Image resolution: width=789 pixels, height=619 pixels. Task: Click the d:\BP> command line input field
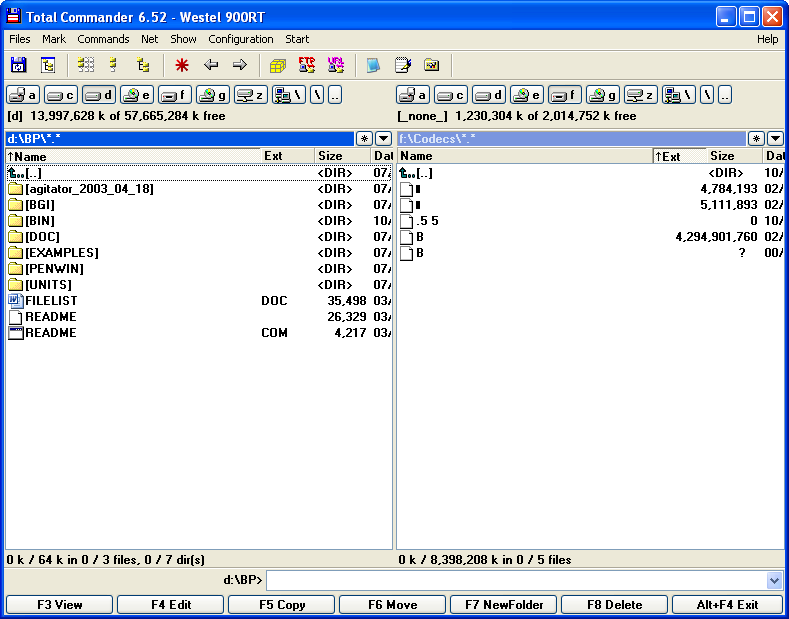[515, 581]
